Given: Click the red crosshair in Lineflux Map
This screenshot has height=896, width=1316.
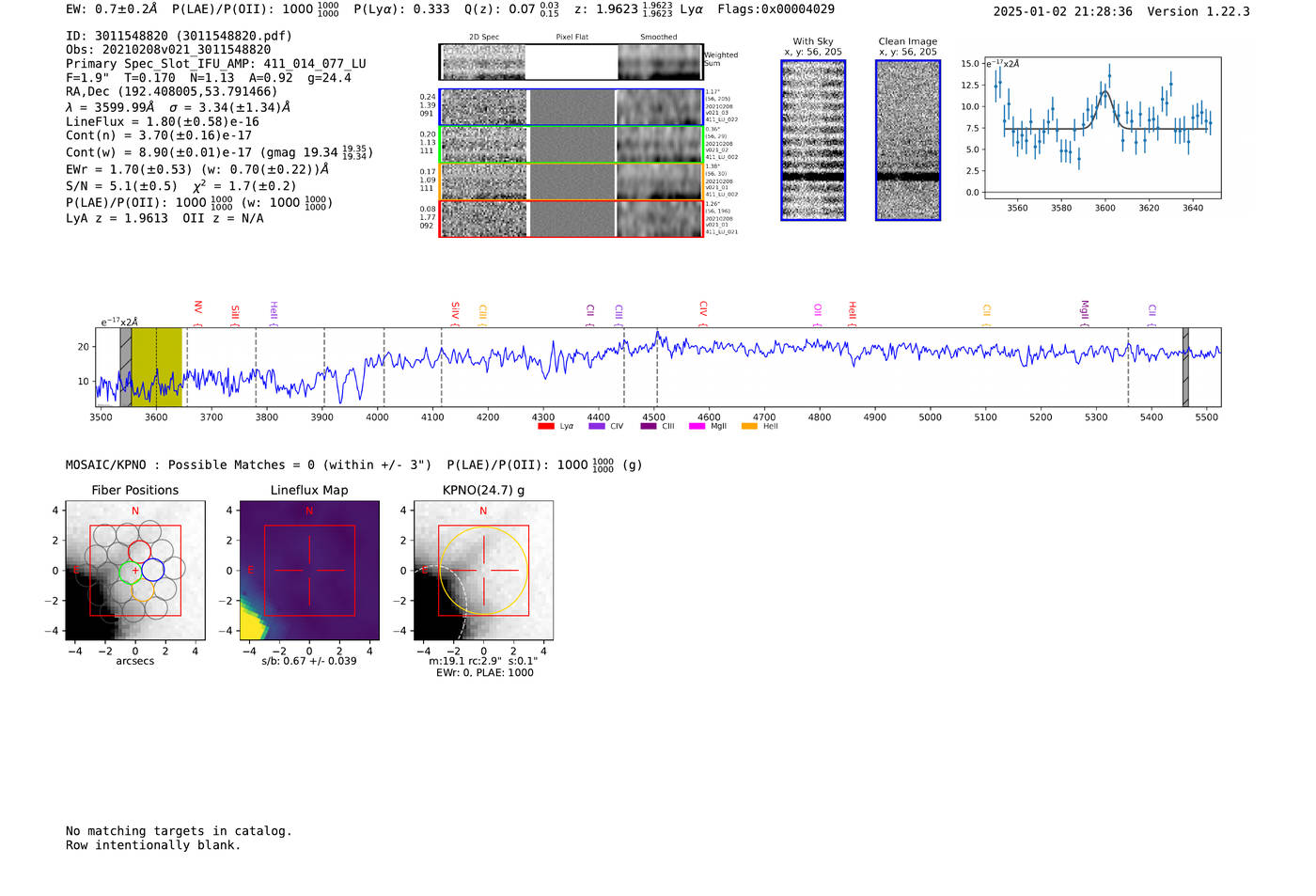Looking at the screenshot, I should pos(309,570).
